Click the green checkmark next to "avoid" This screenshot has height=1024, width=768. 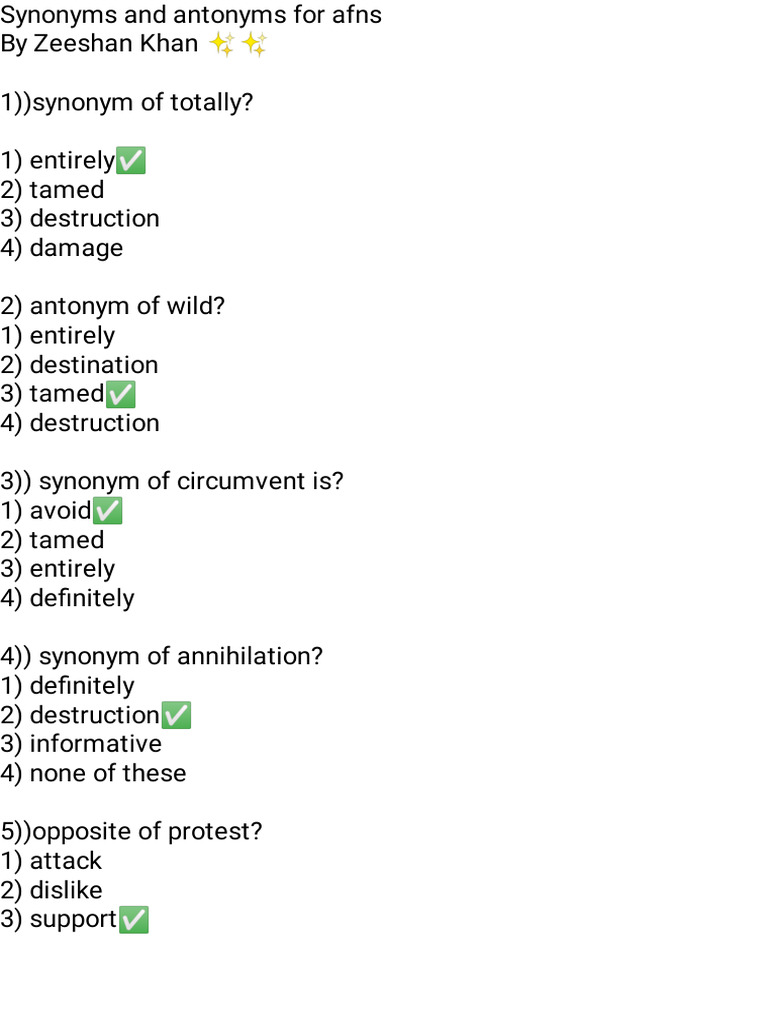tap(107, 511)
